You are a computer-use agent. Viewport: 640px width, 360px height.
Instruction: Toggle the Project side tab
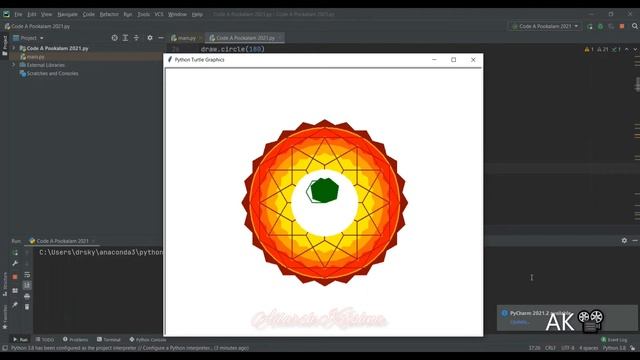tap(5, 46)
